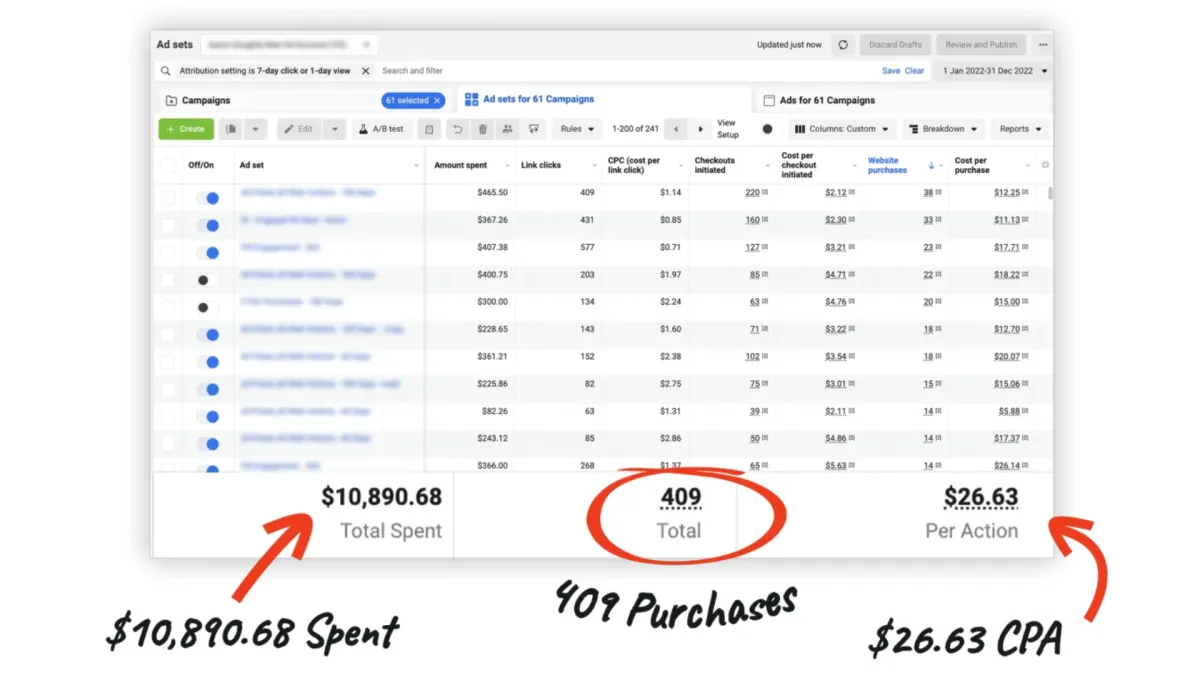Viewport: 1200px width, 675px height.
Task: Click the Discard Drafts button
Action: click(x=895, y=45)
